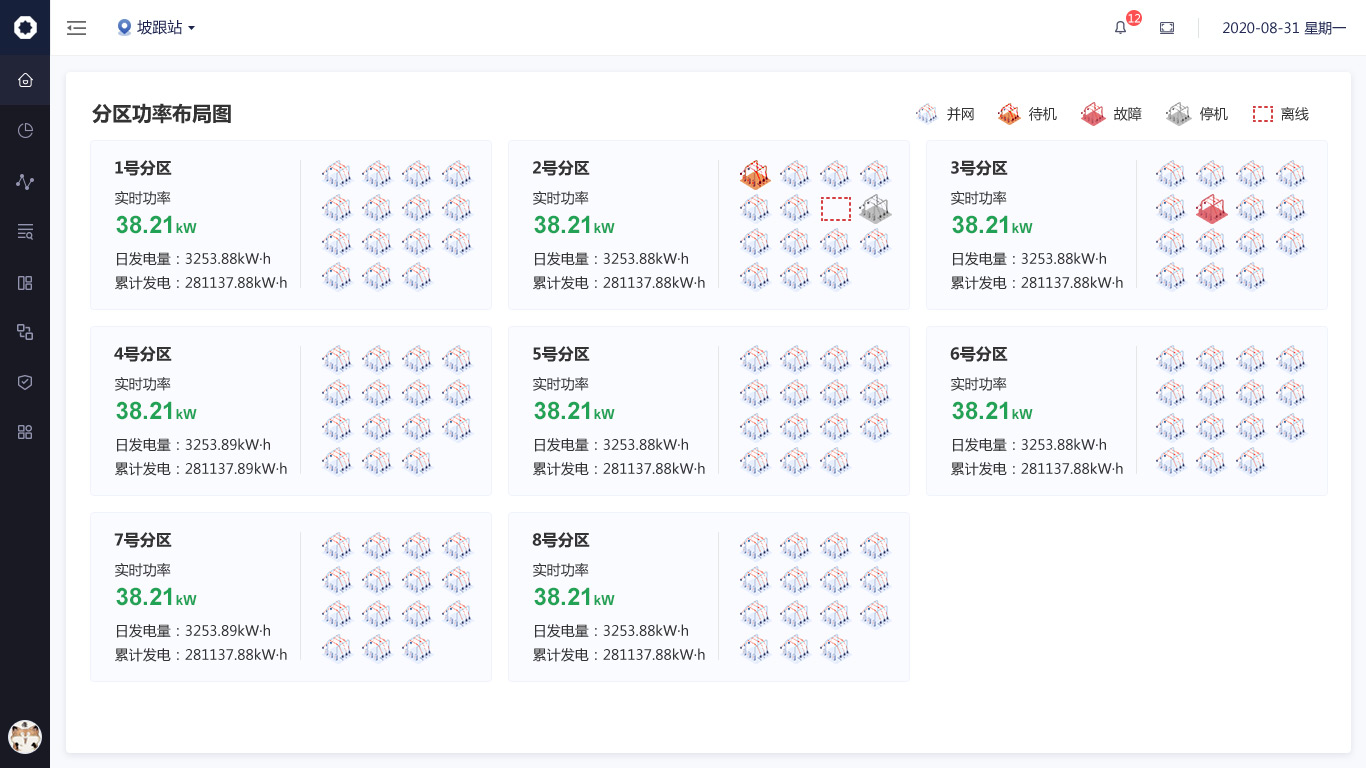Image resolution: width=1366 pixels, height=768 pixels.
Task: Click the home icon in sidebar
Action: click(x=25, y=80)
